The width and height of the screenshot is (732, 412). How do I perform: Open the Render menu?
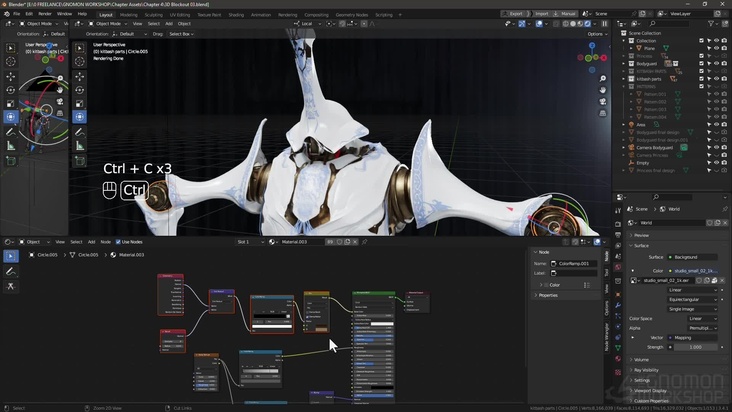45,14
